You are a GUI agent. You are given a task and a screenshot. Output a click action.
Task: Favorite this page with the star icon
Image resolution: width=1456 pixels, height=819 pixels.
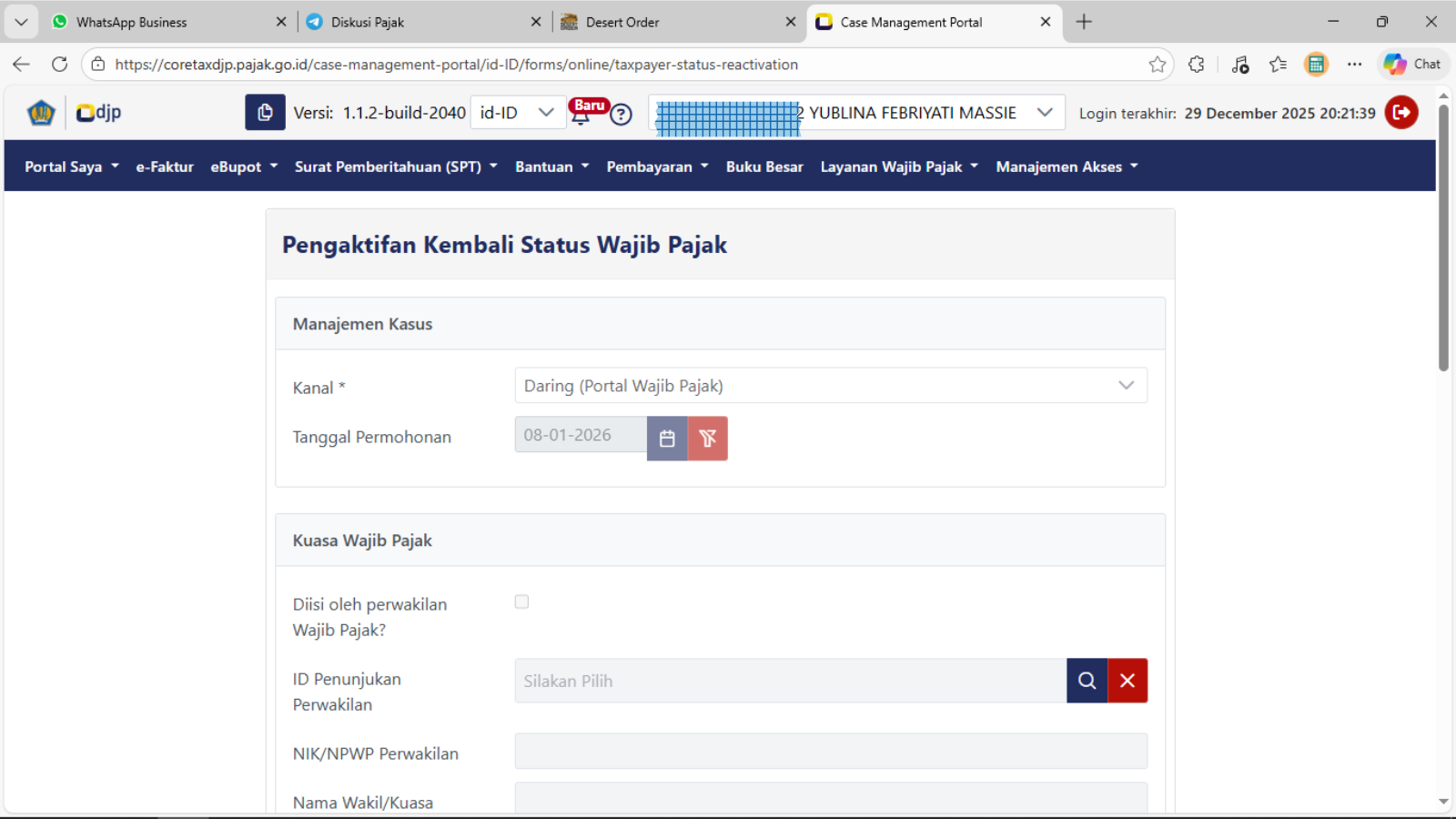[1157, 65]
